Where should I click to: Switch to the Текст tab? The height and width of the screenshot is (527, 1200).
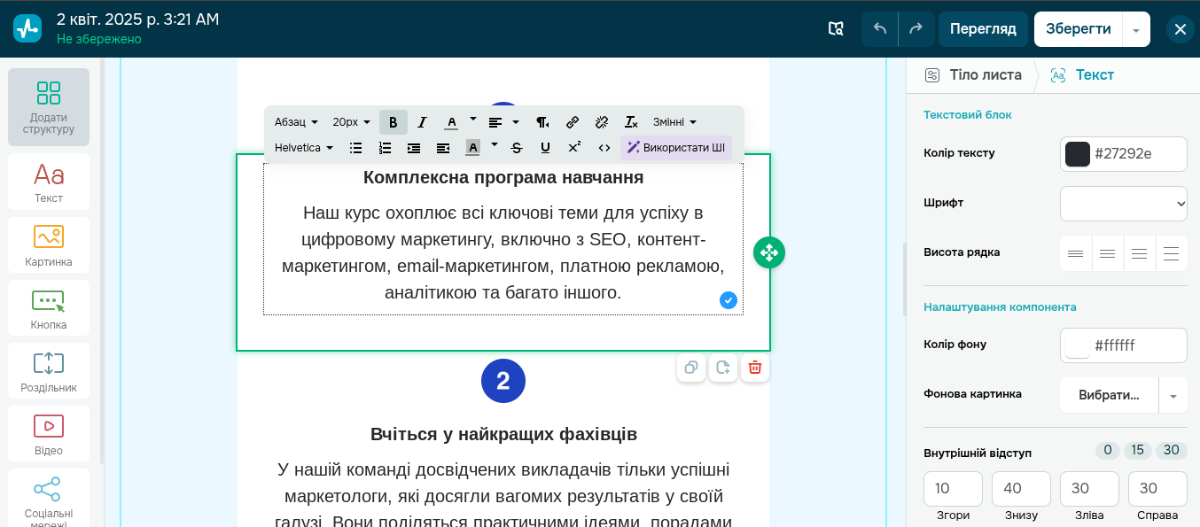1082,75
